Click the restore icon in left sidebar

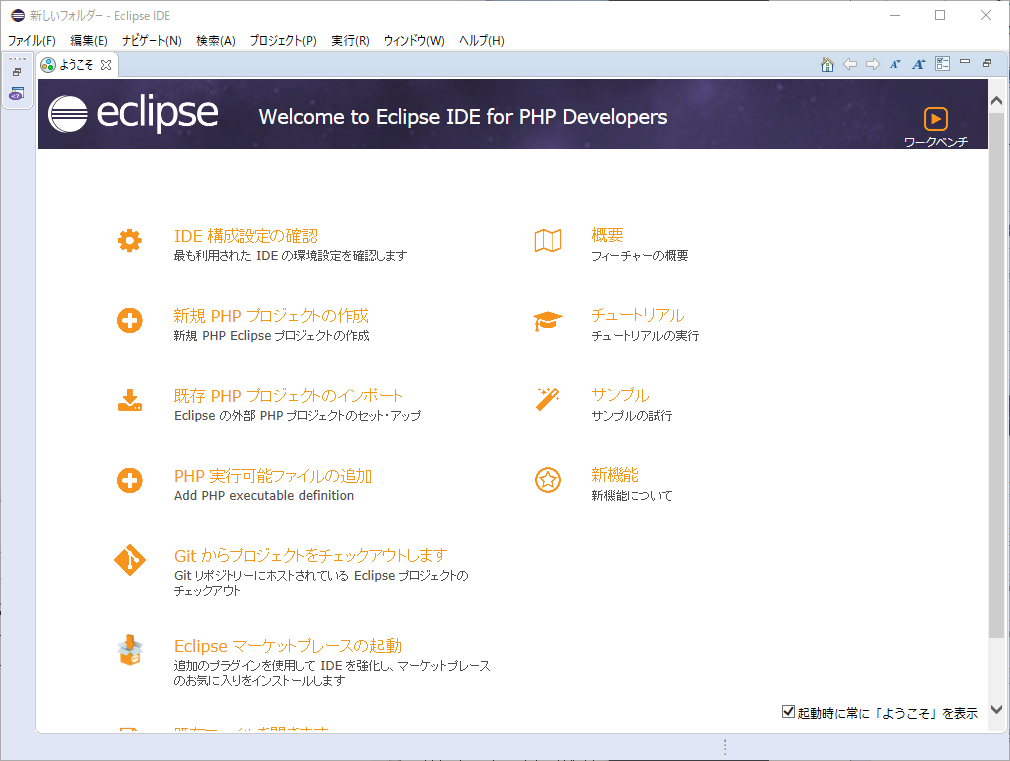coord(17,72)
